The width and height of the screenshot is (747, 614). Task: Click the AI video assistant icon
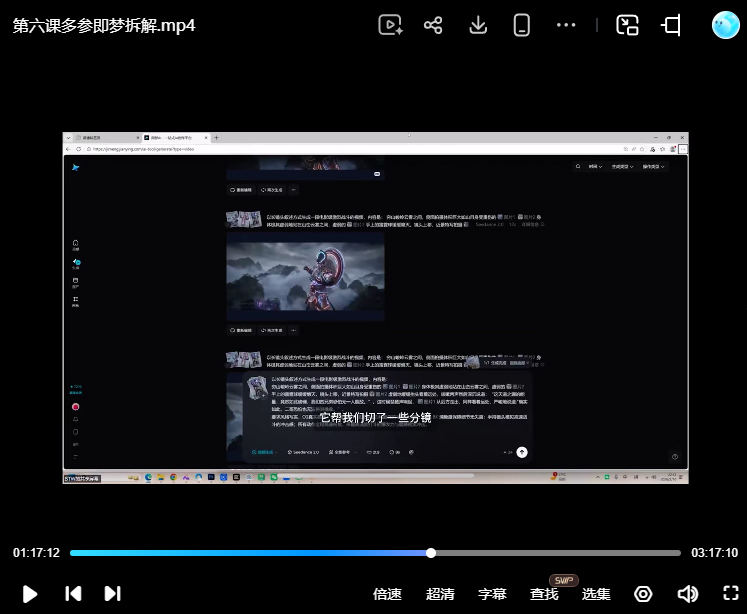click(390, 25)
